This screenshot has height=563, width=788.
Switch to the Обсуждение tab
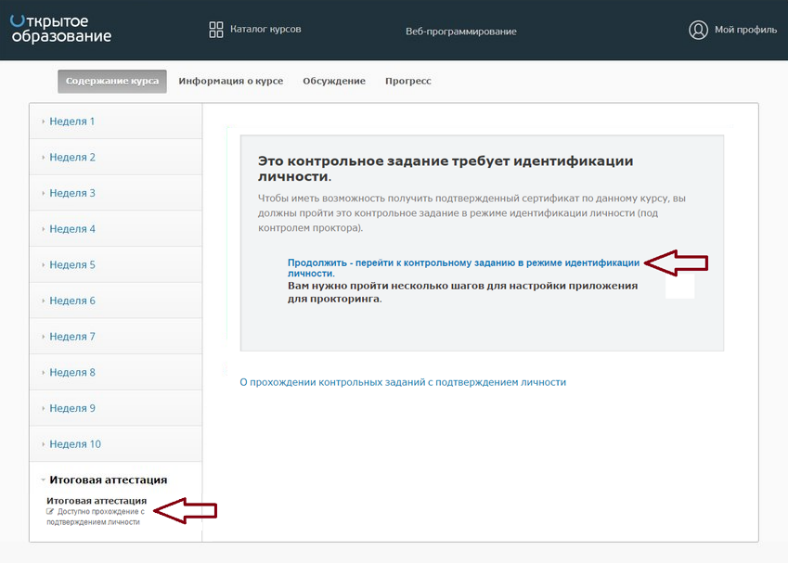334,81
